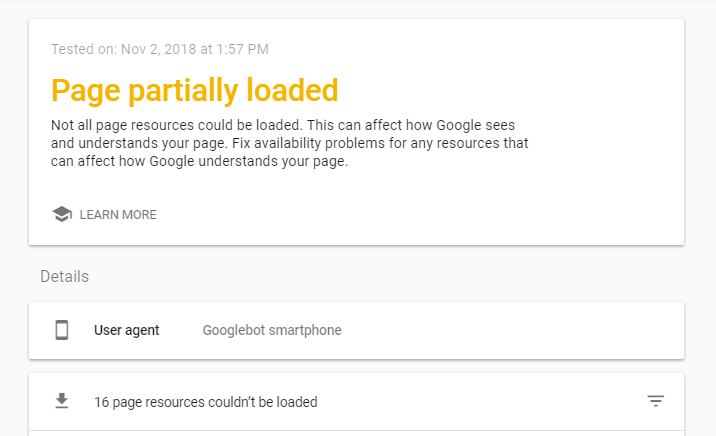The width and height of the screenshot is (716, 436).
Task: Click the download arrow resources icon
Action: [62, 401]
